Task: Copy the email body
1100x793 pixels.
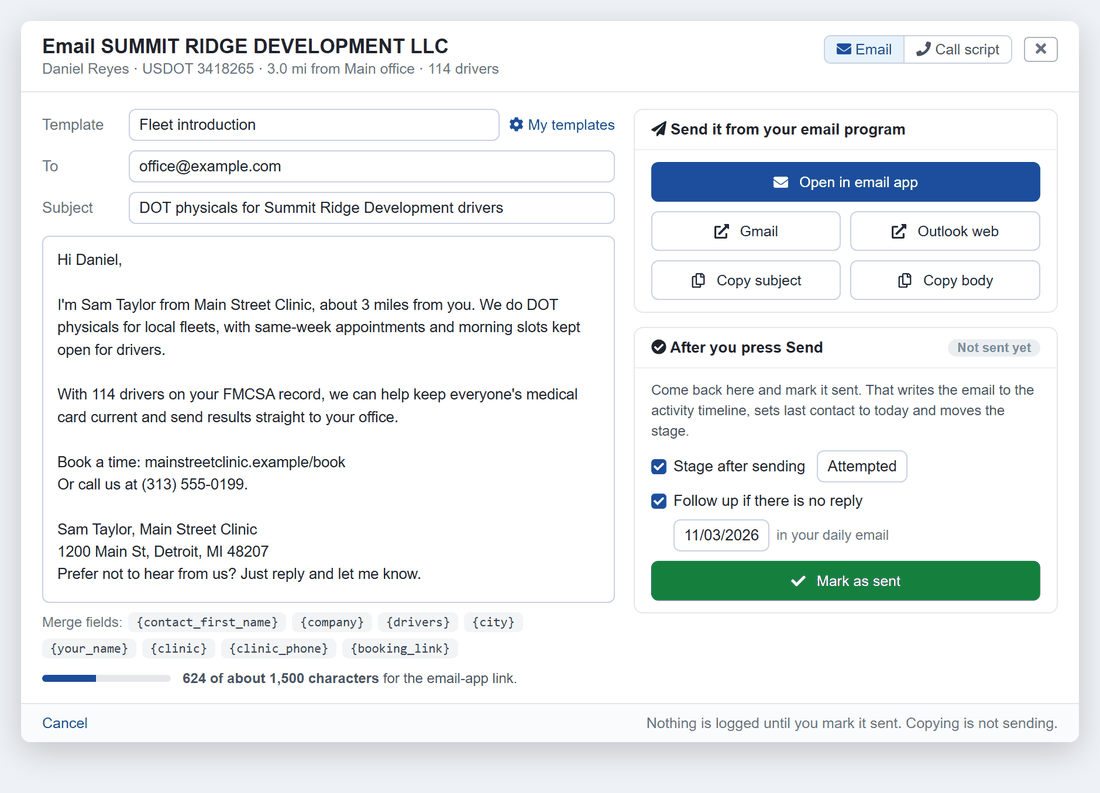Action: [x=945, y=280]
